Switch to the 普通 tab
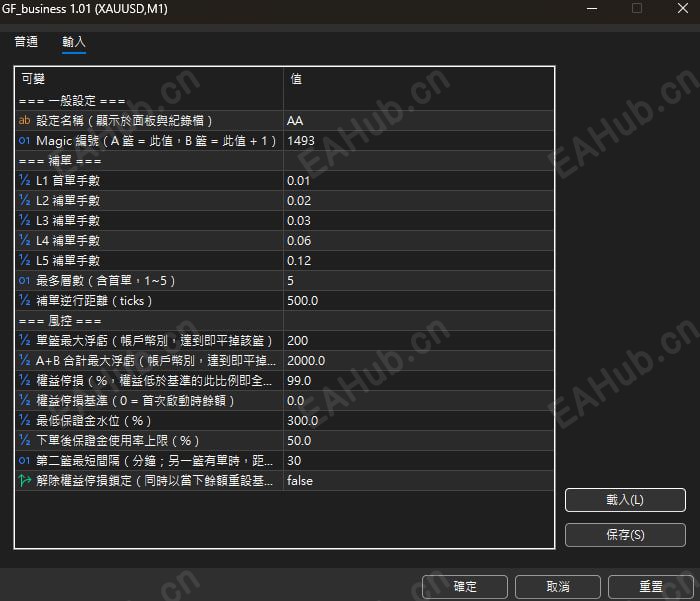The width and height of the screenshot is (700, 601). (26, 42)
